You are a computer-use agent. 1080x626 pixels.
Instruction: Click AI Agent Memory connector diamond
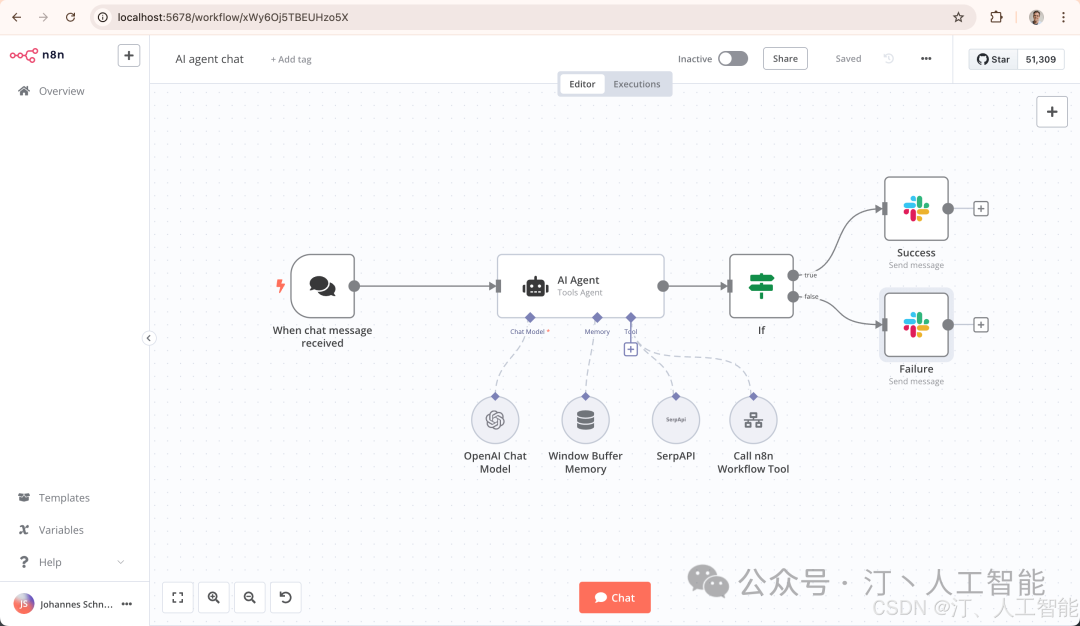(x=597, y=317)
